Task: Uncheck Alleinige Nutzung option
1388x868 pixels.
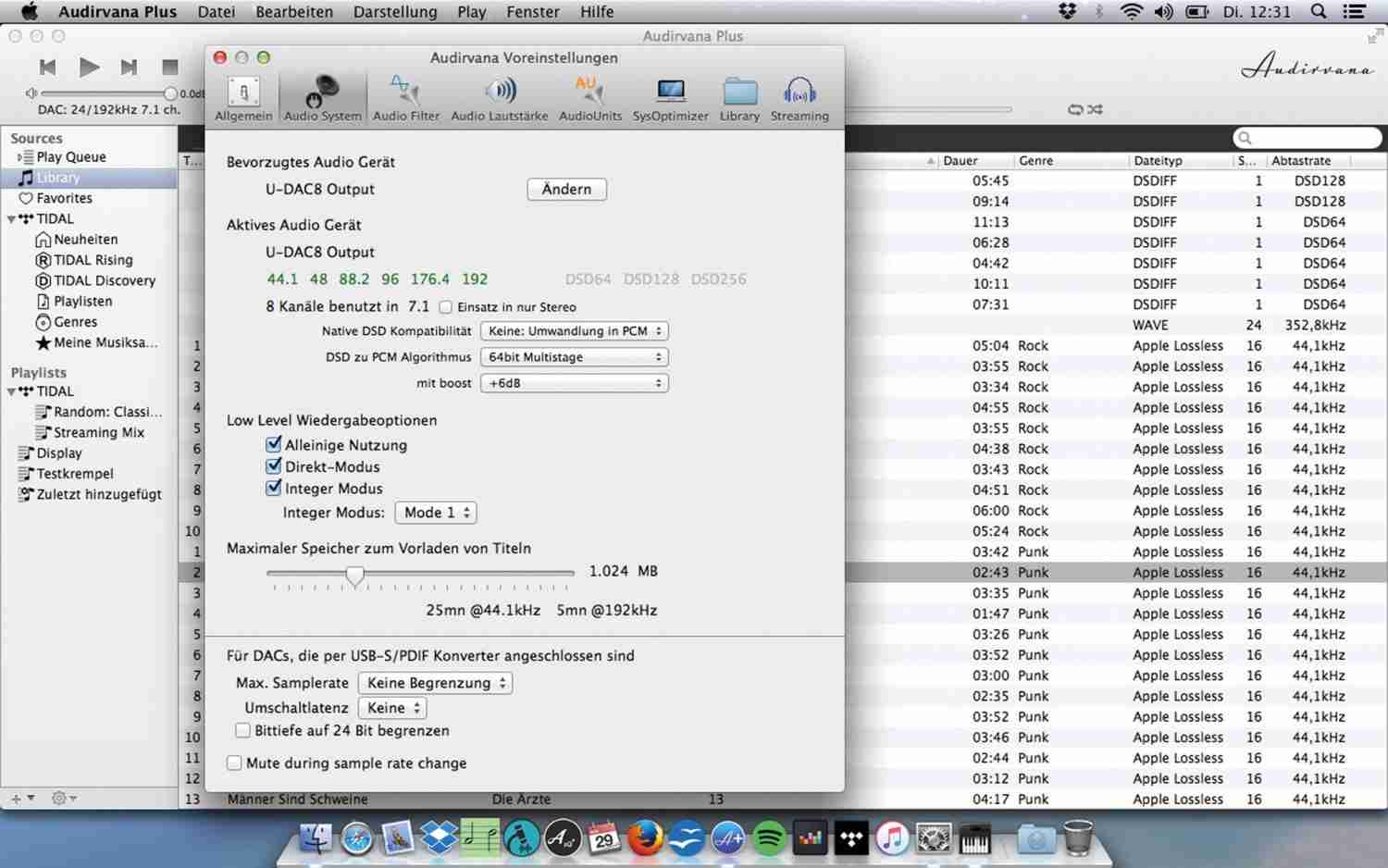Action: [x=274, y=444]
